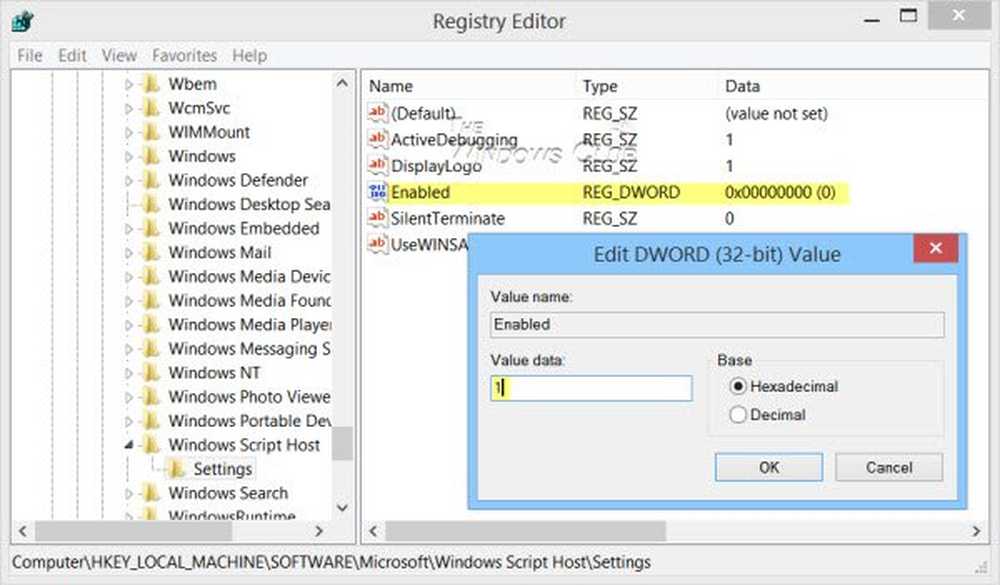The image size is (1000, 585).
Task: Open the Favorites menu
Action: pyautogui.click(x=184, y=56)
